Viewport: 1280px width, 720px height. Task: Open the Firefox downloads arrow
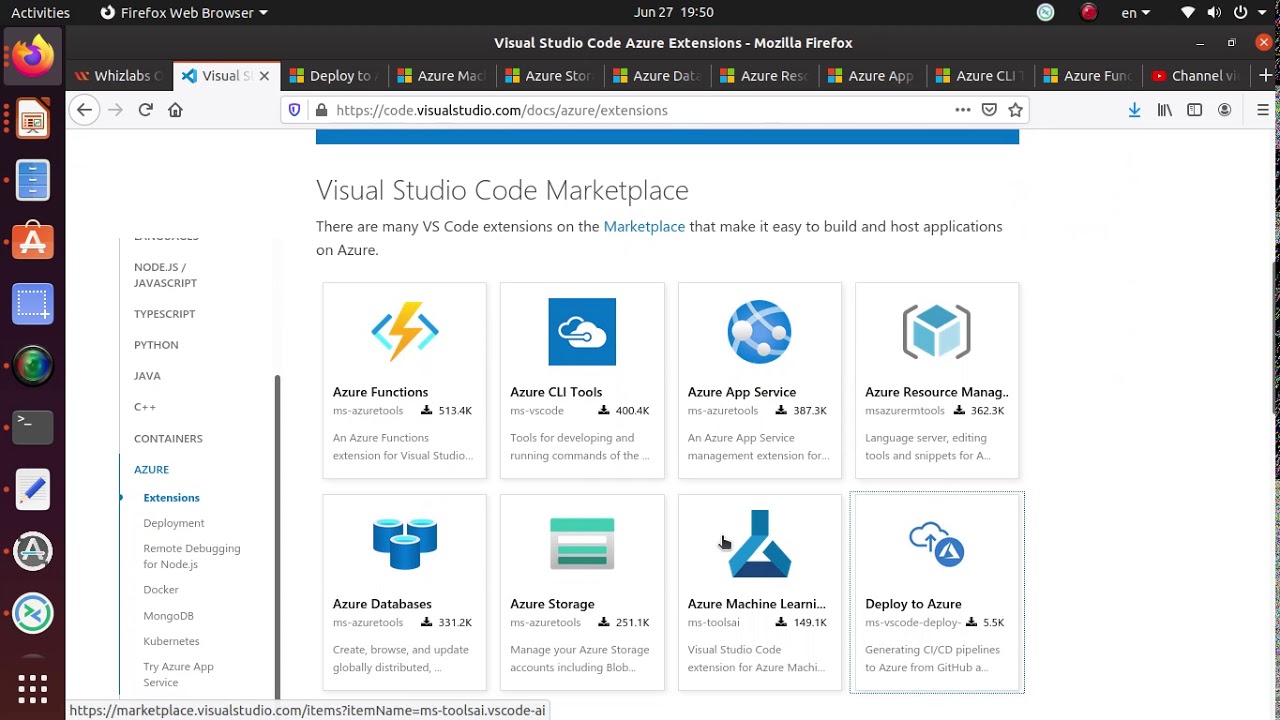pos(1134,110)
